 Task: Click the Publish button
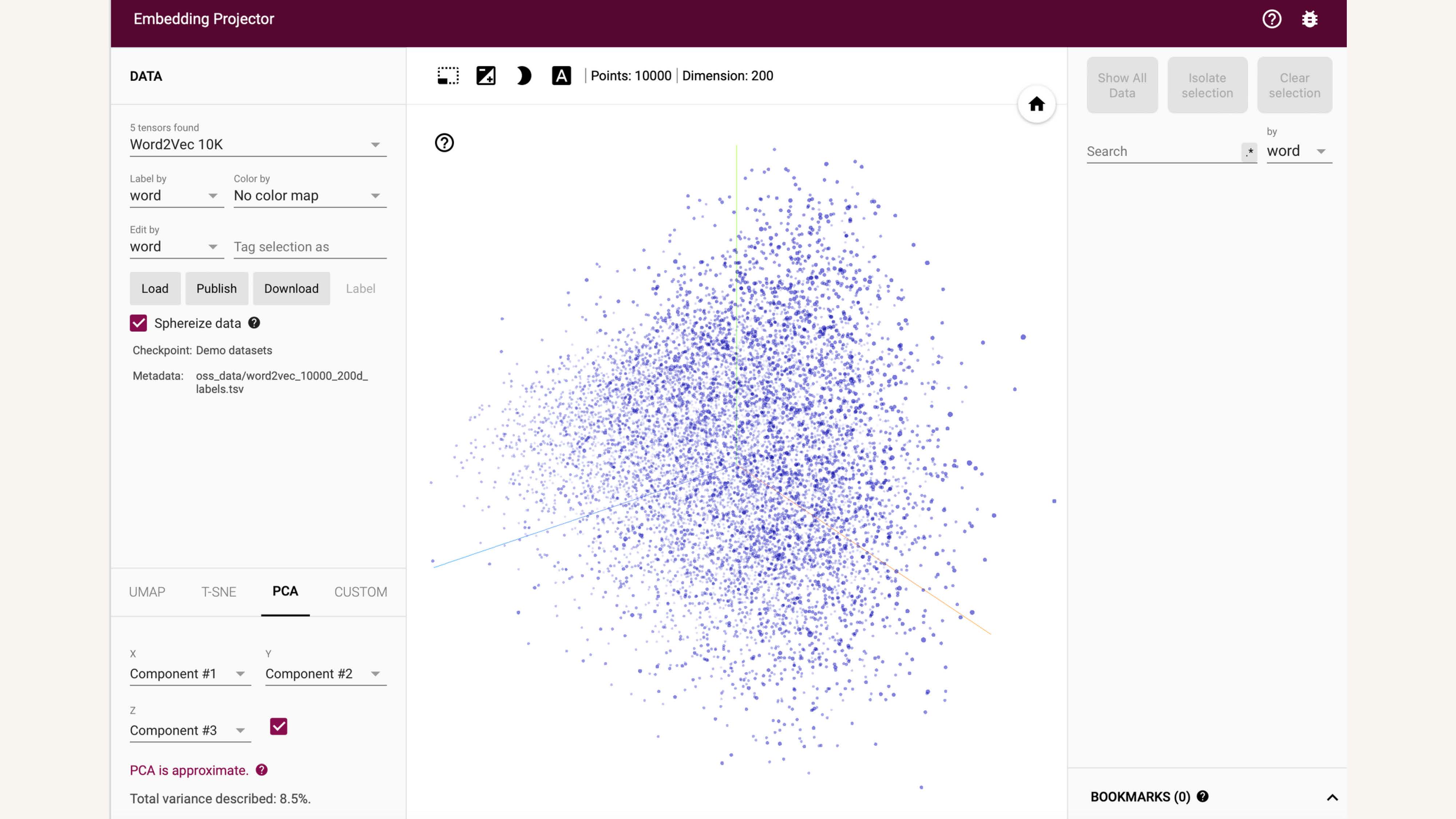(x=217, y=289)
